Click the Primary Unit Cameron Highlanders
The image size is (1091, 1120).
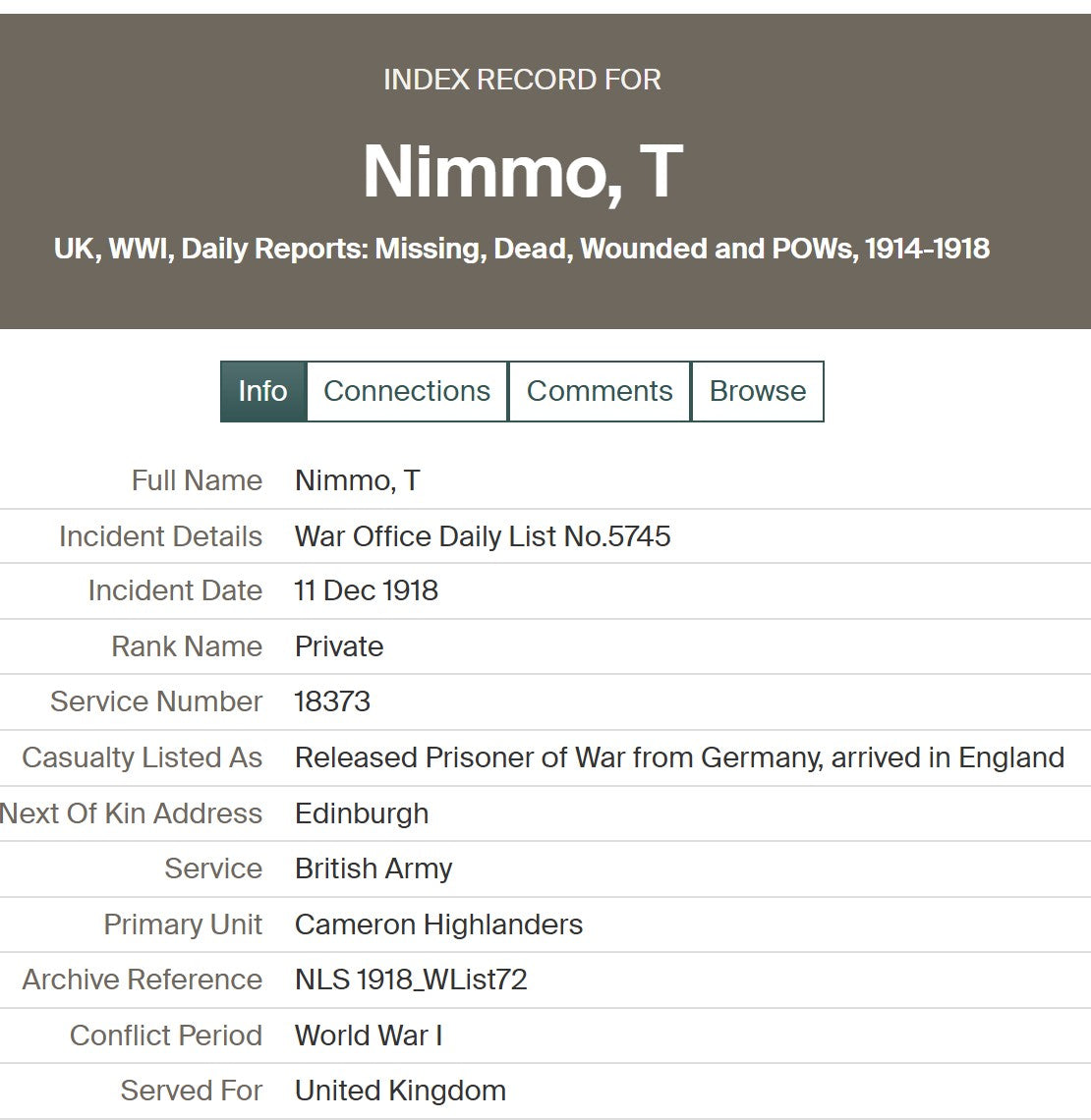pyautogui.click(x=439, y=924)
